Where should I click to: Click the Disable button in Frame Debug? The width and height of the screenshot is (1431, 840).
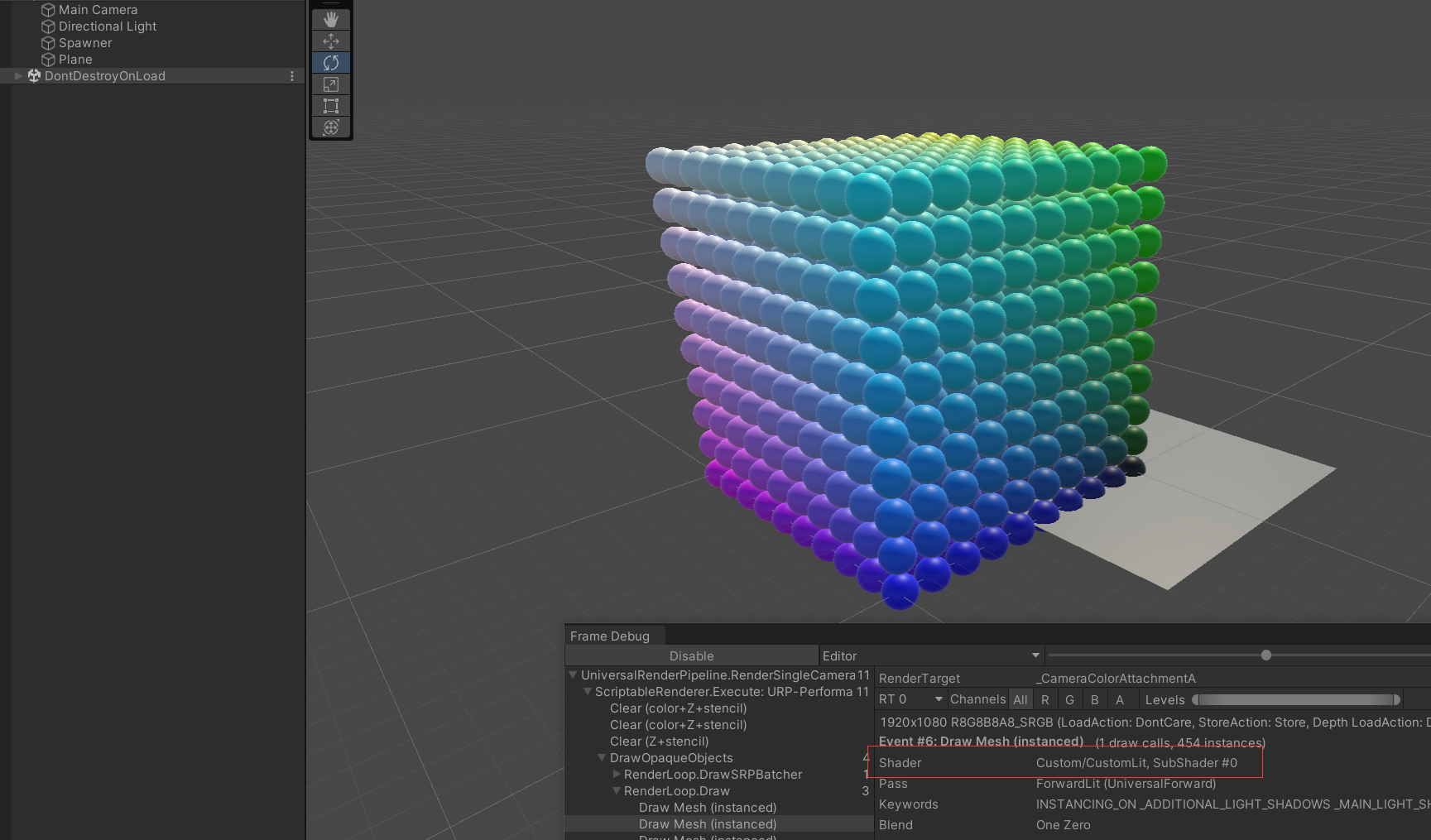(x=691, y=655)
